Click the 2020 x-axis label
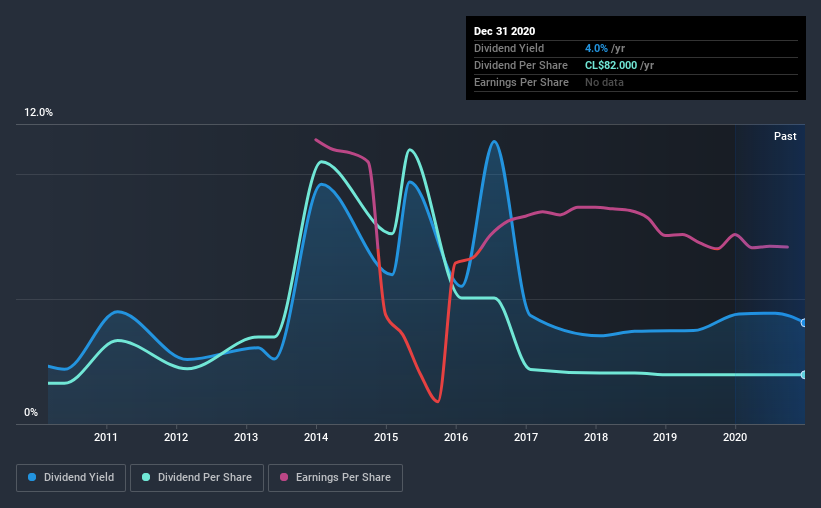This screenshot has width=821, height=508. pyautogui.click(x=735, y=437)
